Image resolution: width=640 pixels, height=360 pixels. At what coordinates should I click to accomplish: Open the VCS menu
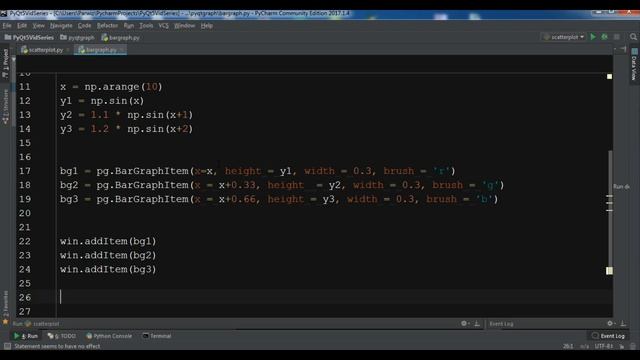[x=163, y=25]
